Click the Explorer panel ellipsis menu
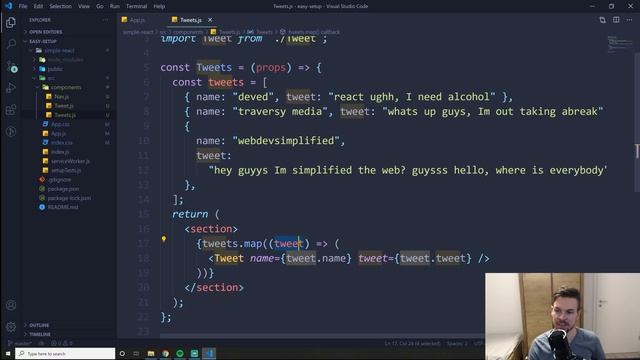Viewport: 640px width, 360px height. (x=105, y=20)
